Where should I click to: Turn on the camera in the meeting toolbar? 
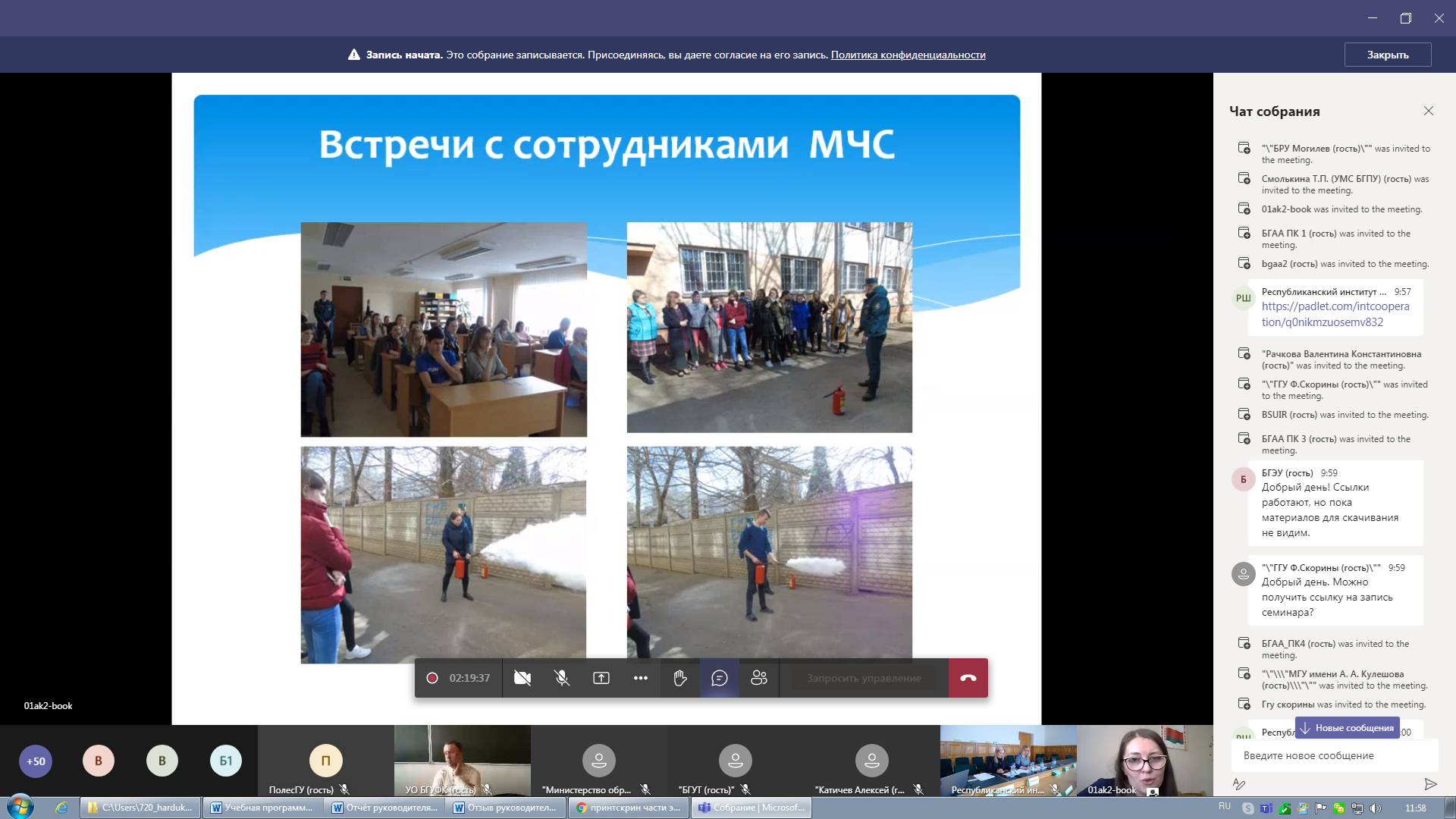(522, 678)
